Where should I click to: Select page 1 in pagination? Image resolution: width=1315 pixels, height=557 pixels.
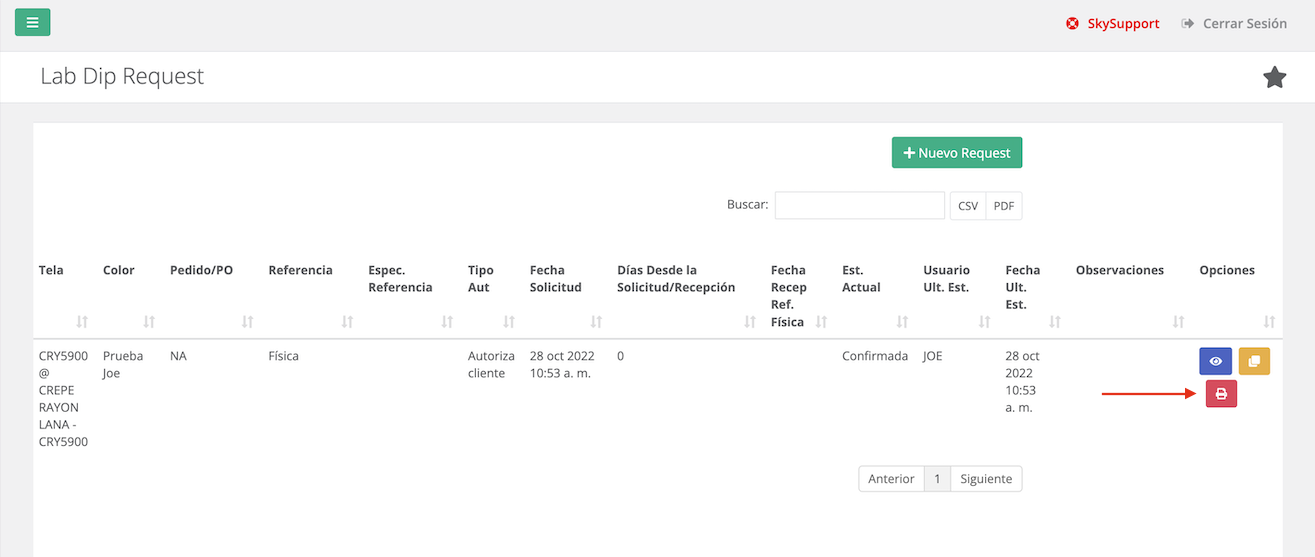[937, 479]
